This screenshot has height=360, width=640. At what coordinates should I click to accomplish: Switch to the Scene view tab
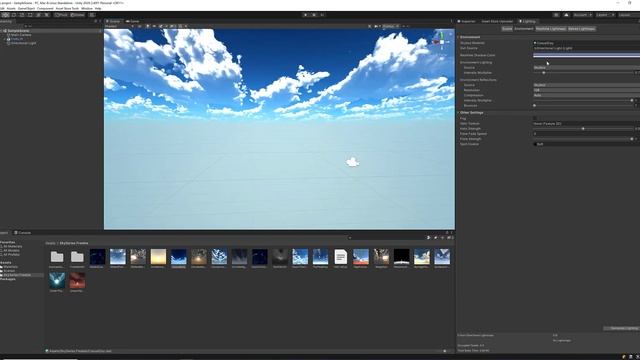coord(113,21)
